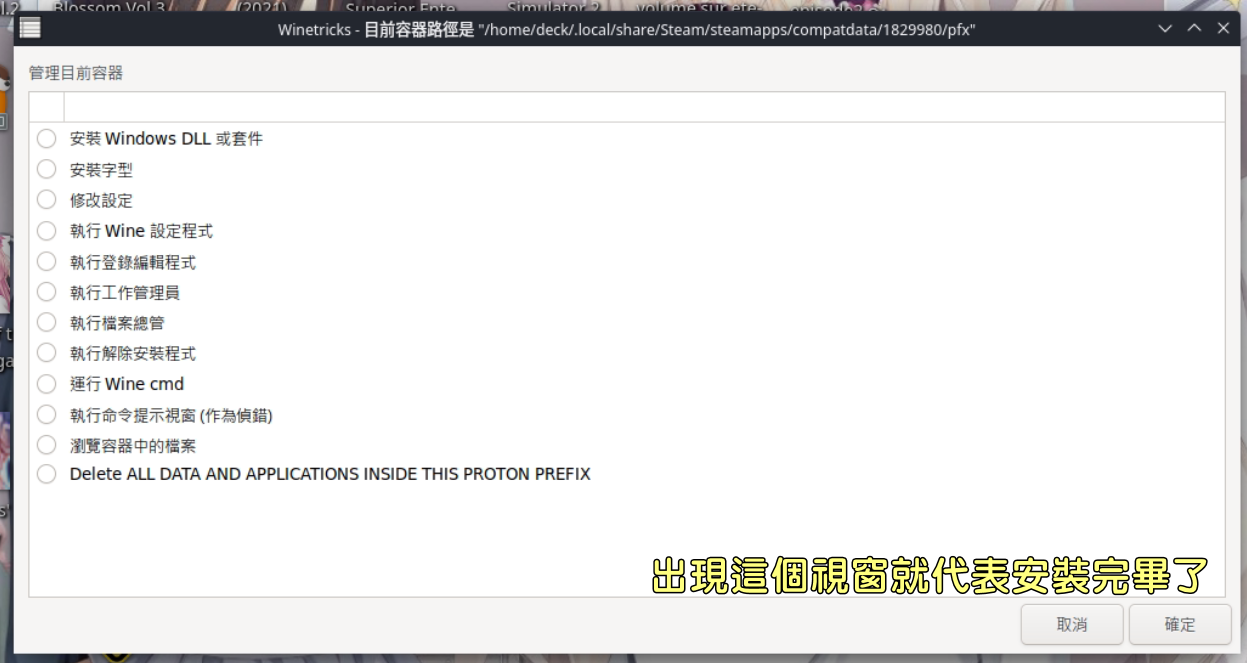Select 執行命令提示視窗 (作為偵錯) option

tap(47, 414)
